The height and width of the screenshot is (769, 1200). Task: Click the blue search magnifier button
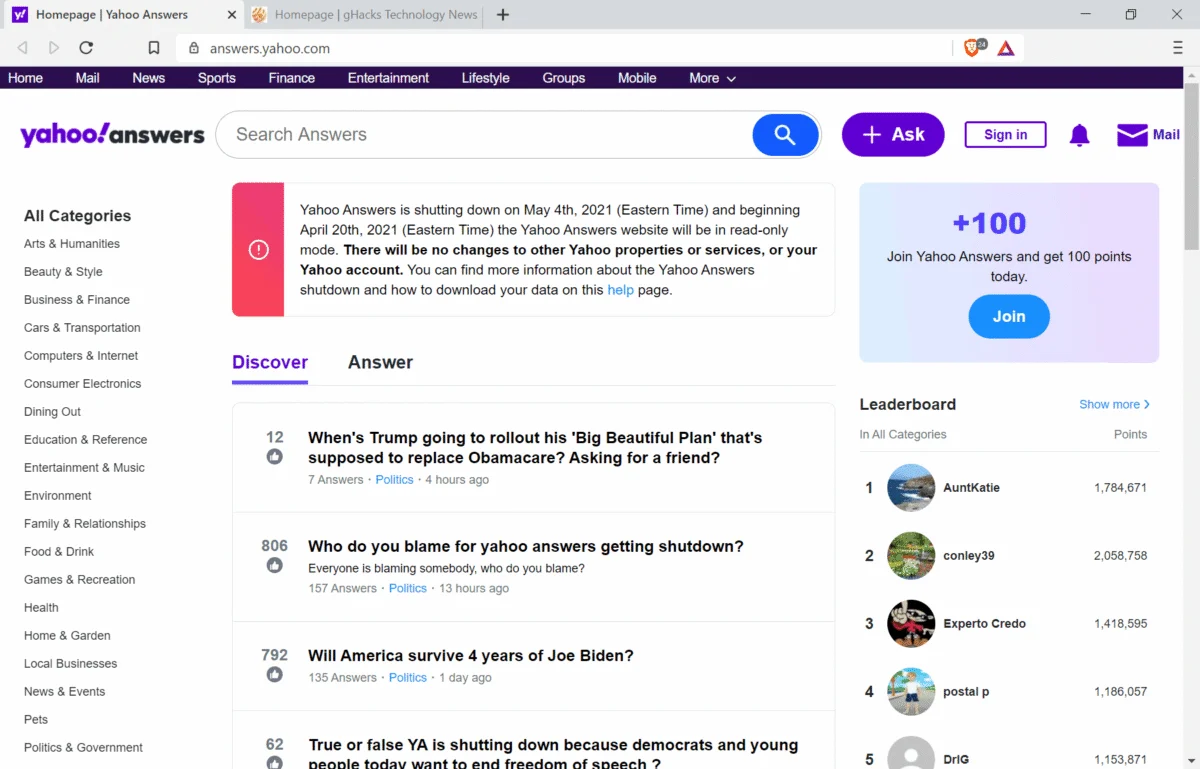tap(785, 135)
